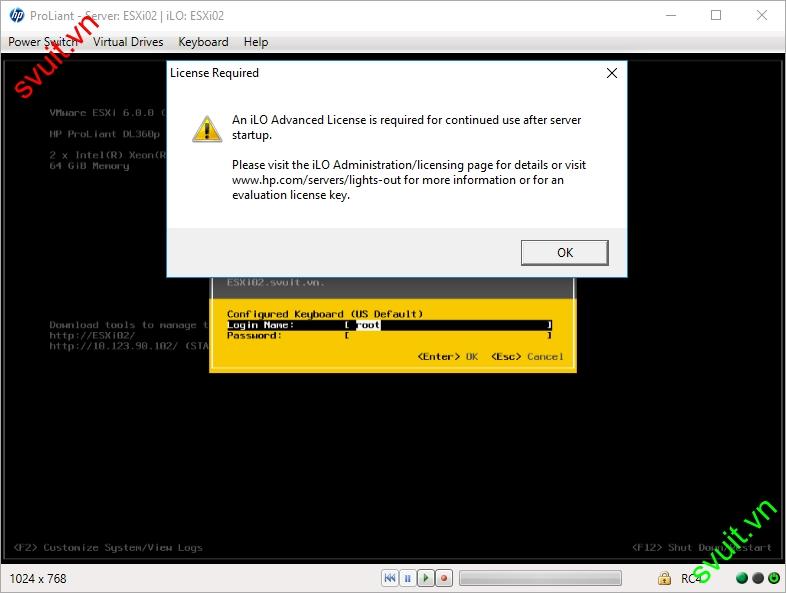The image size is (786, 593).
Task: Click the dark gray status LED
Action: pos(758,578)
